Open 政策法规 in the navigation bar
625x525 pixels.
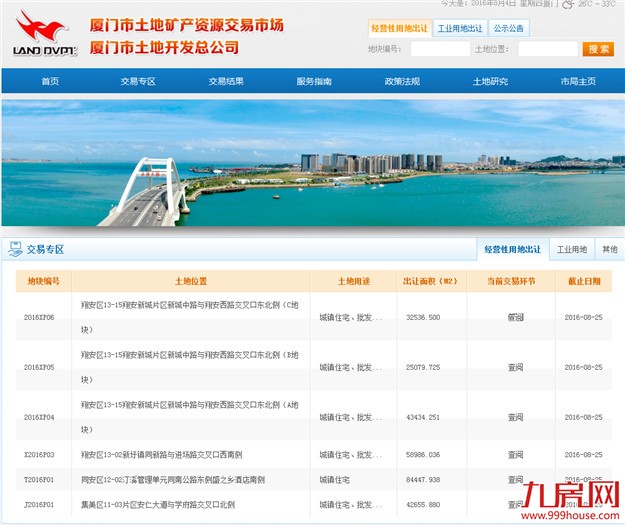402,81
